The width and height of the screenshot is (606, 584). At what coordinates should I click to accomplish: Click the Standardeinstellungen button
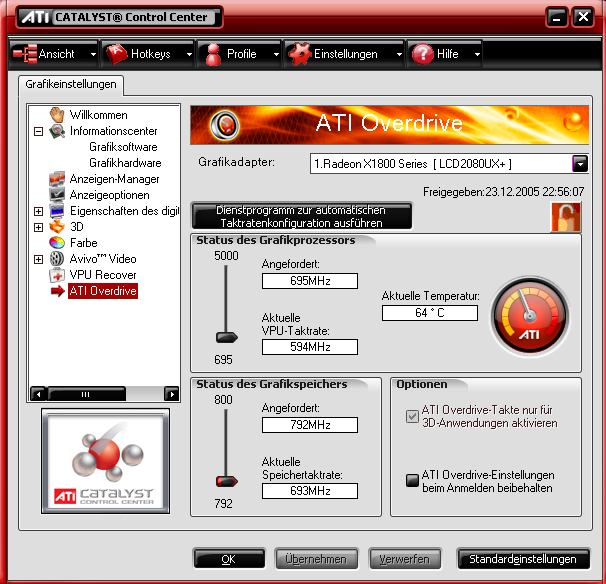[523, 559]
